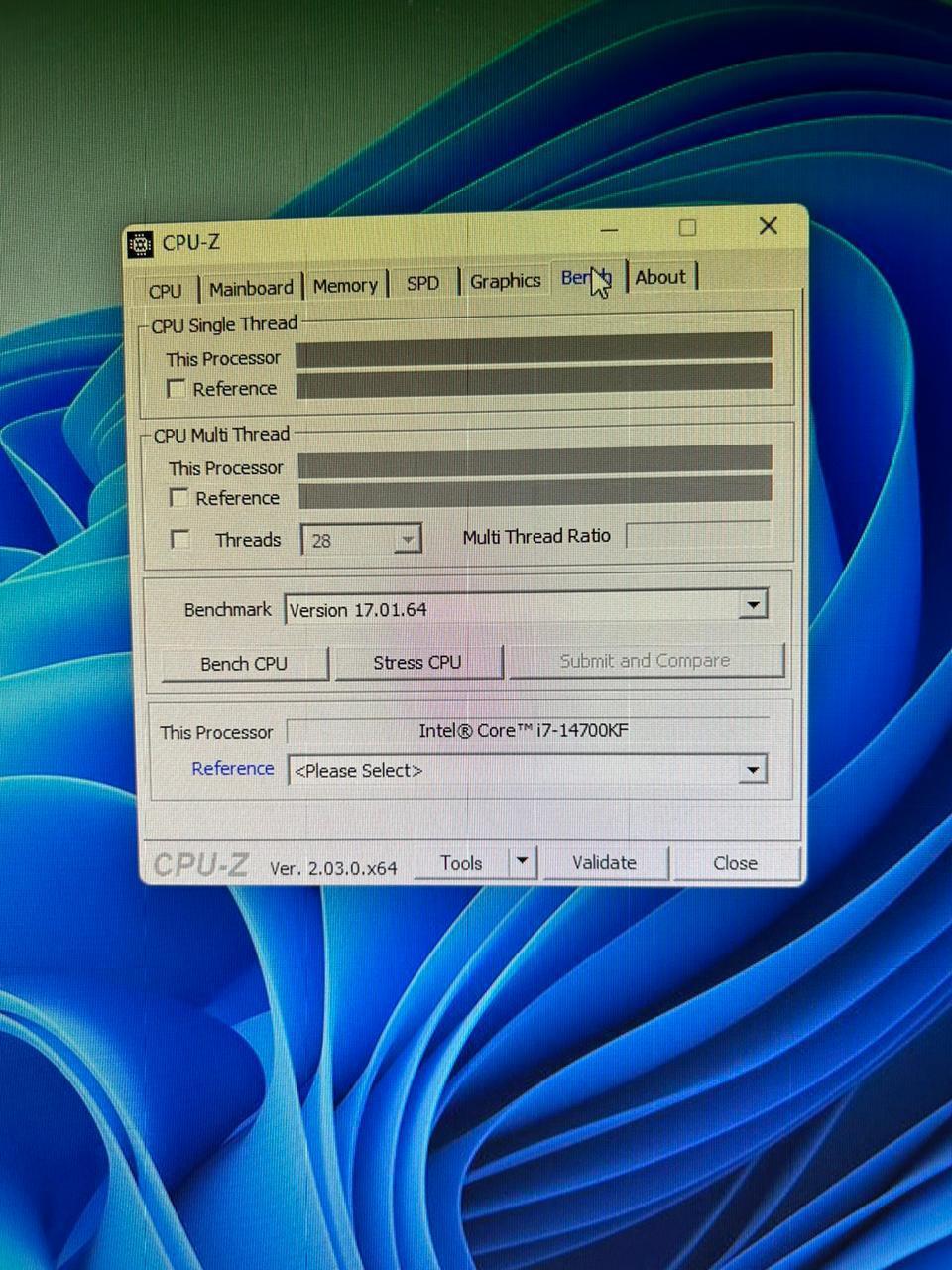Click Multi Thread This Processor score bar

(x=535, y=459)
